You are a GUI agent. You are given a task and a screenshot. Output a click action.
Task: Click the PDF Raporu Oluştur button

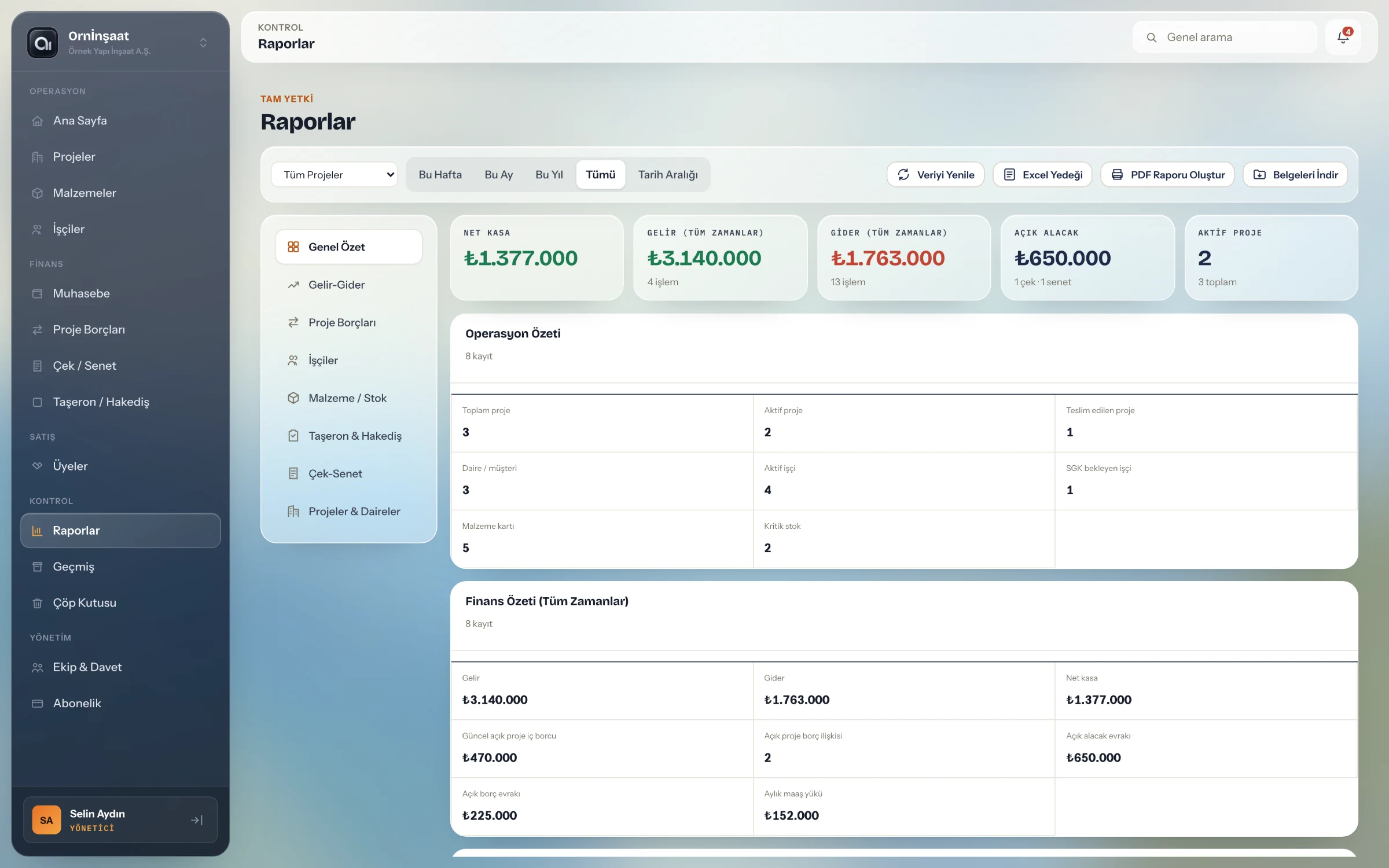point(1167,175)
